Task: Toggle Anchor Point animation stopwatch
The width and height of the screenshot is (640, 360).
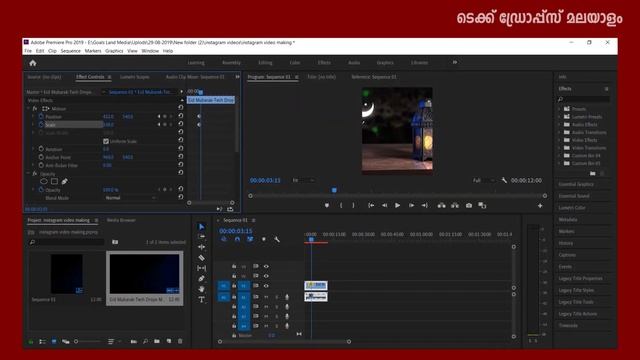Action: [x=41, y=157]
